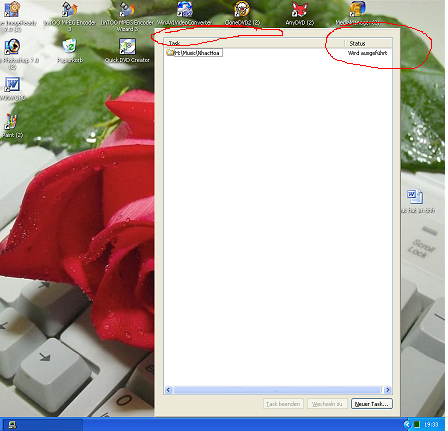Viewport: 448px width, 431px height.
Task: Sort the list by the Status column header
Action: [368, 43]
